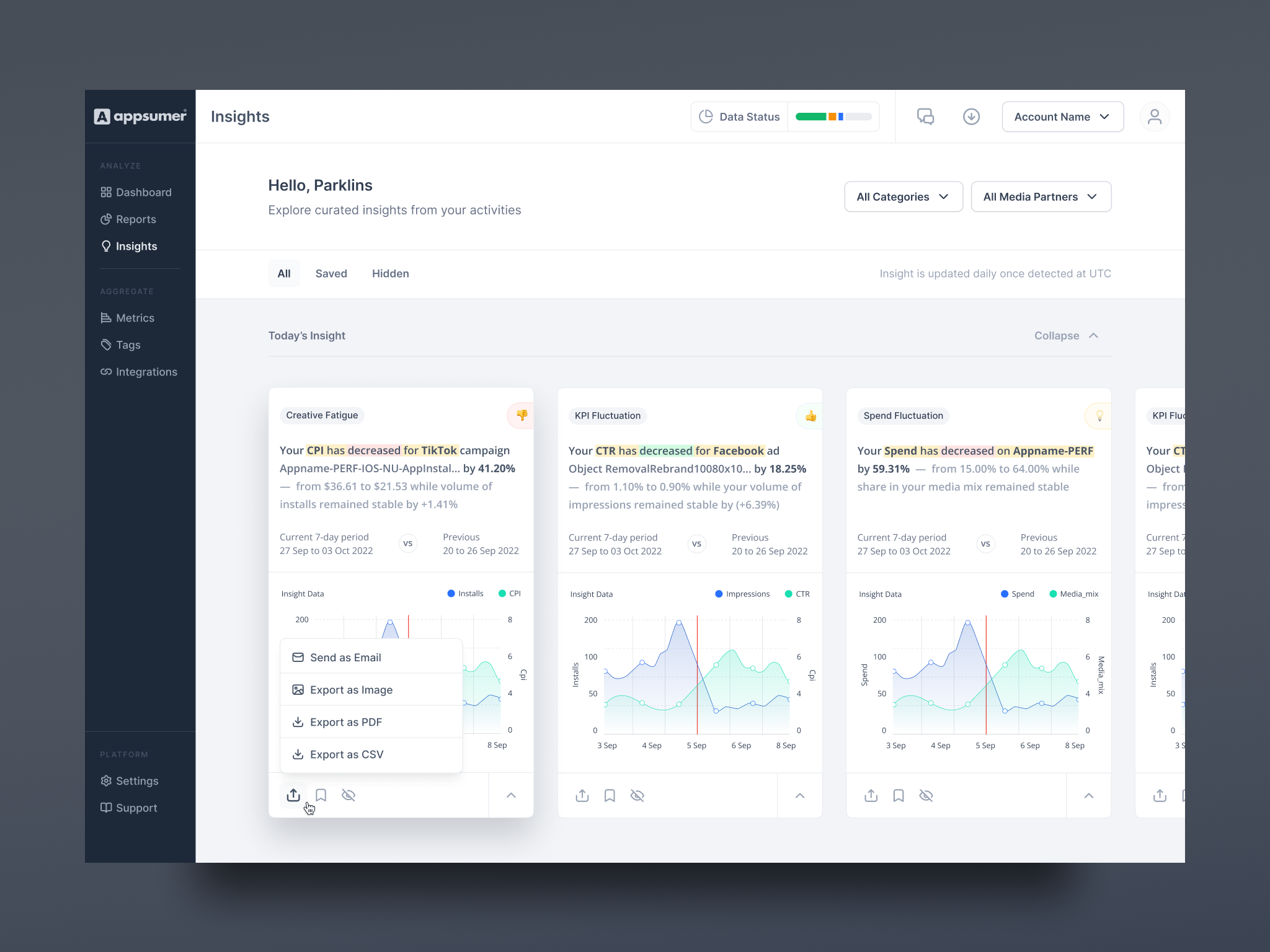This screenshot has height=952, width=1270.
Task: Choose Export as CSV
Action: click(x=371, y=754)
